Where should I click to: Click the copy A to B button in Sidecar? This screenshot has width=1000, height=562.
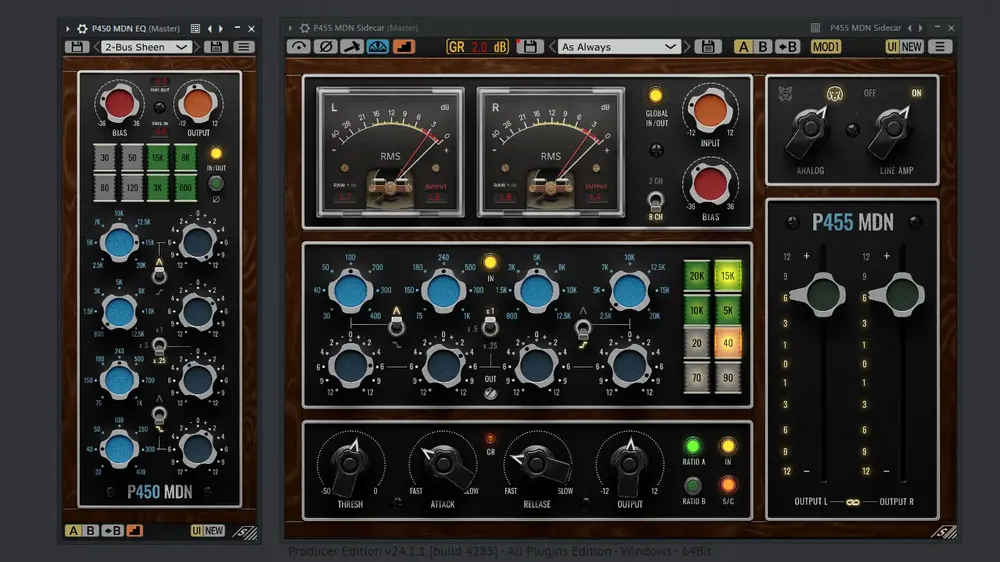point(788,47)
